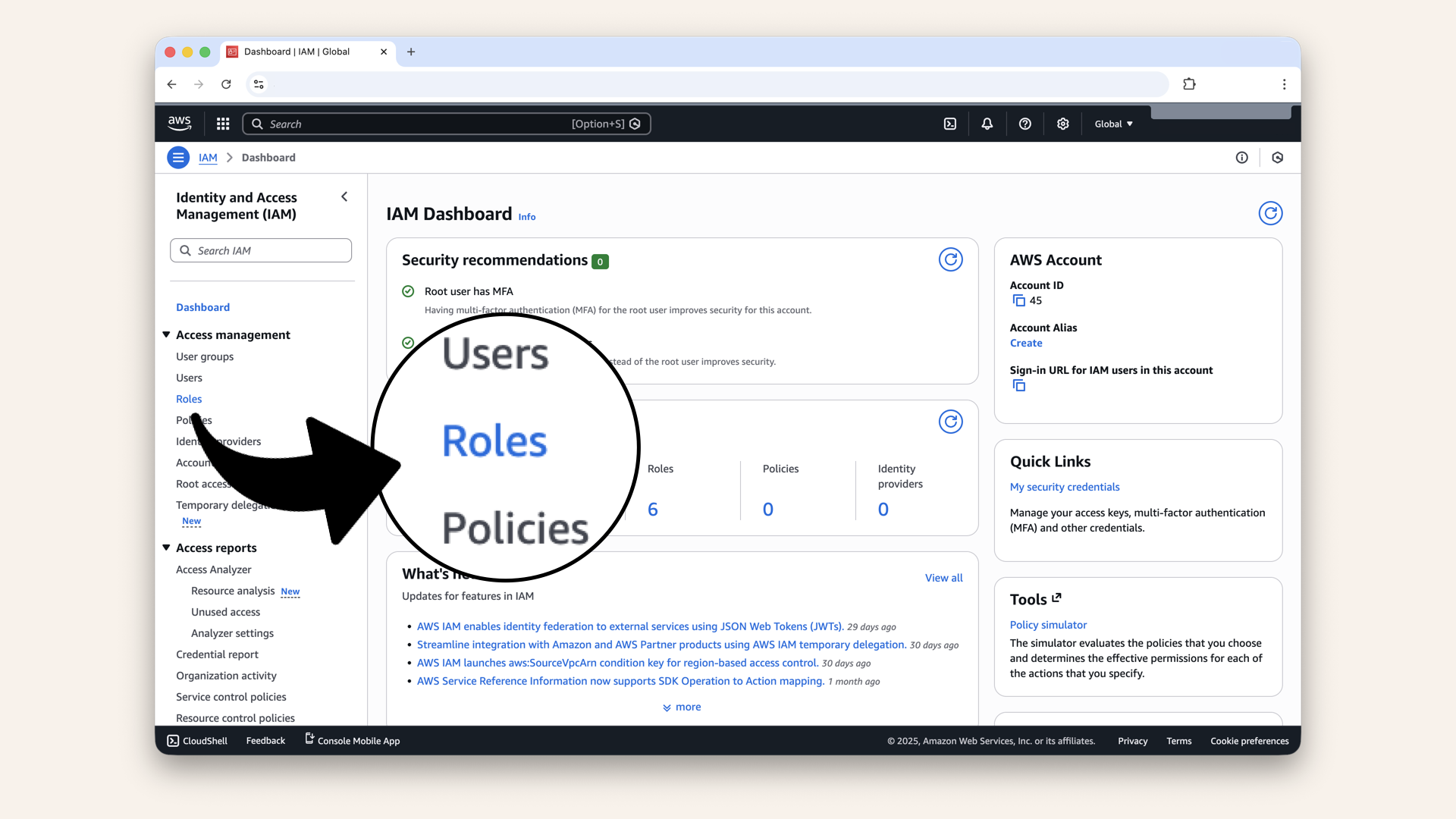
Task: Open the notifications bell
Action: (987, 124)
